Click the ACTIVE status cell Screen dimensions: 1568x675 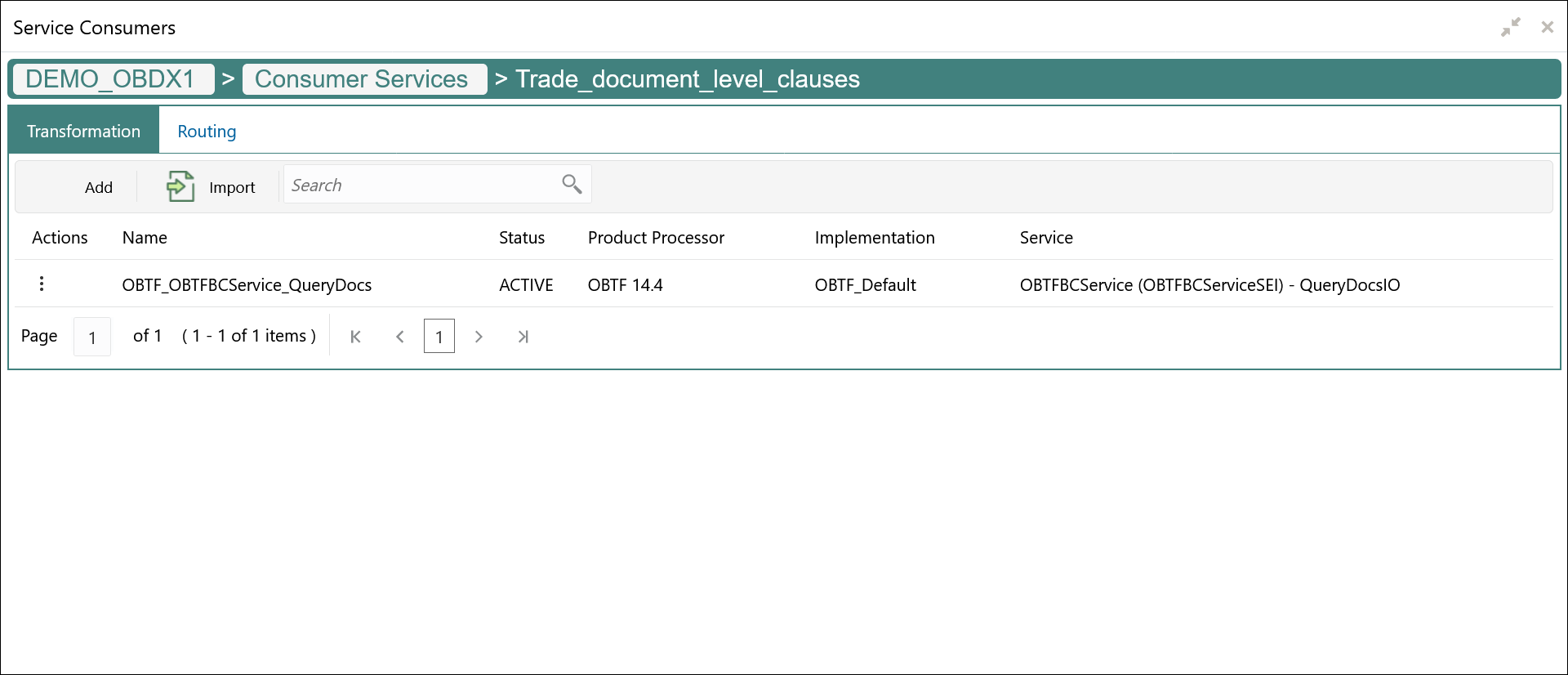pyautogui.click(x=526, y=284)
